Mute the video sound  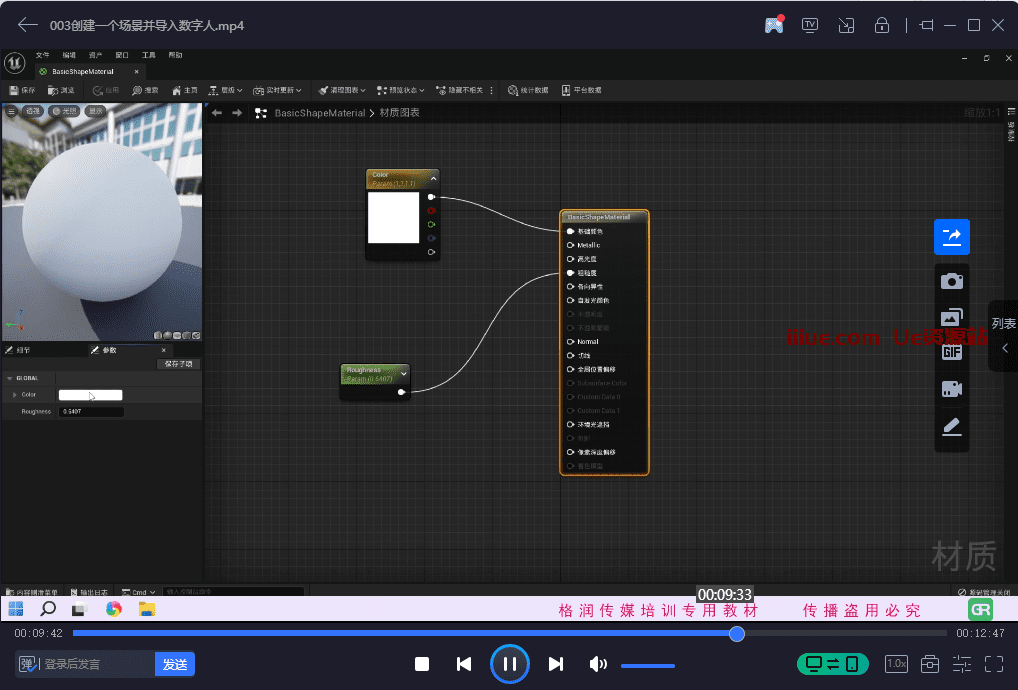(598, 664)
